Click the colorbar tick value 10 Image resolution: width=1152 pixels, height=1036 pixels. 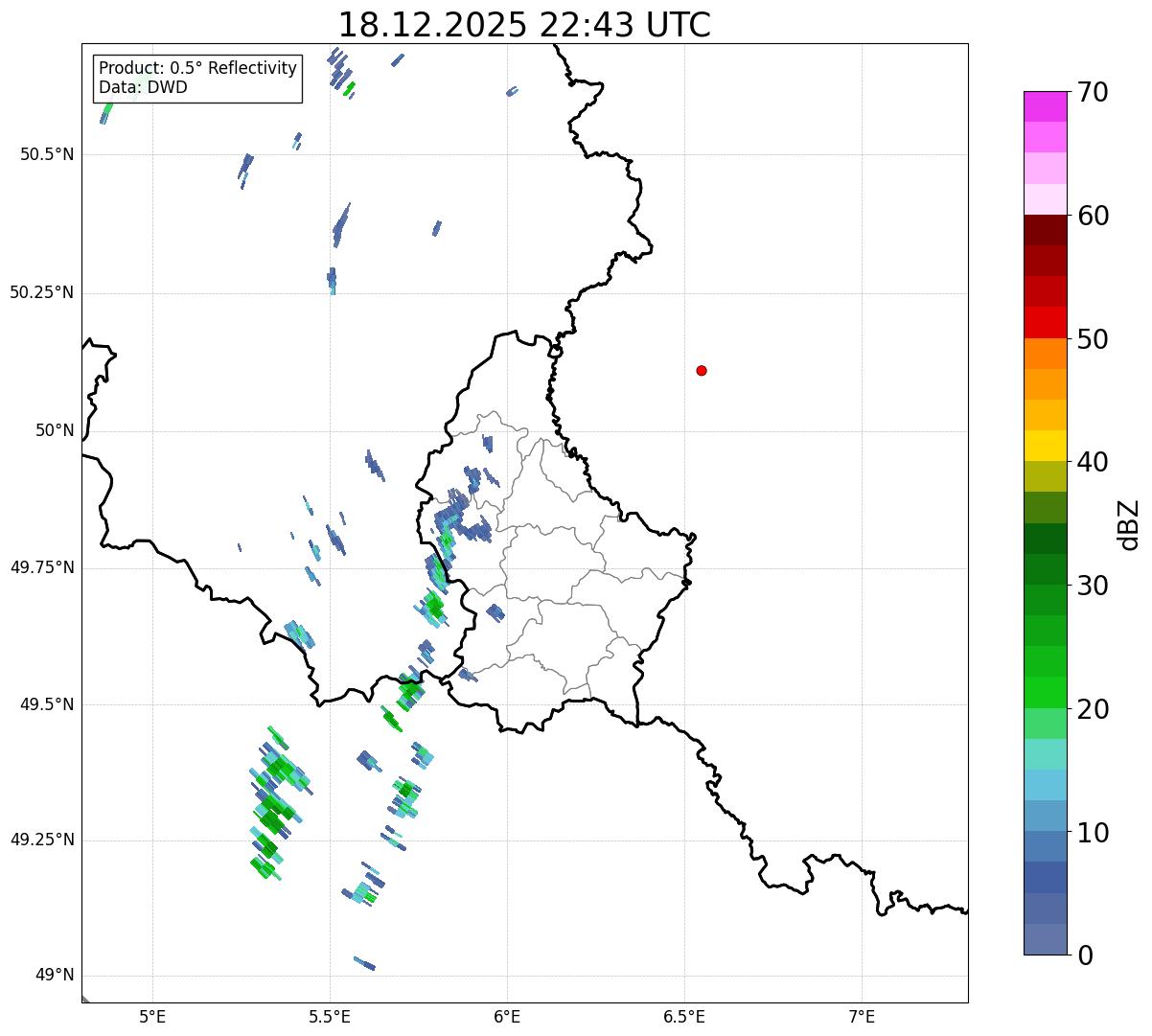coord(1093,833)
